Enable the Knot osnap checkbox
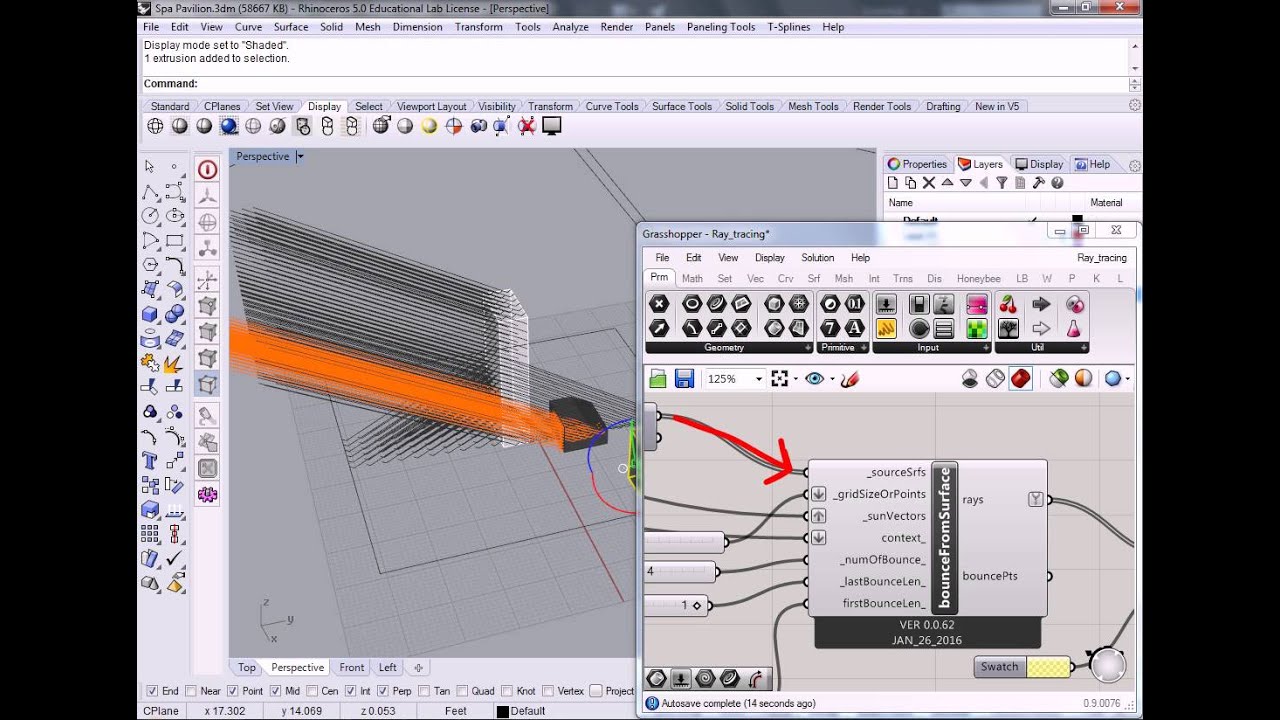 [507, 691]
